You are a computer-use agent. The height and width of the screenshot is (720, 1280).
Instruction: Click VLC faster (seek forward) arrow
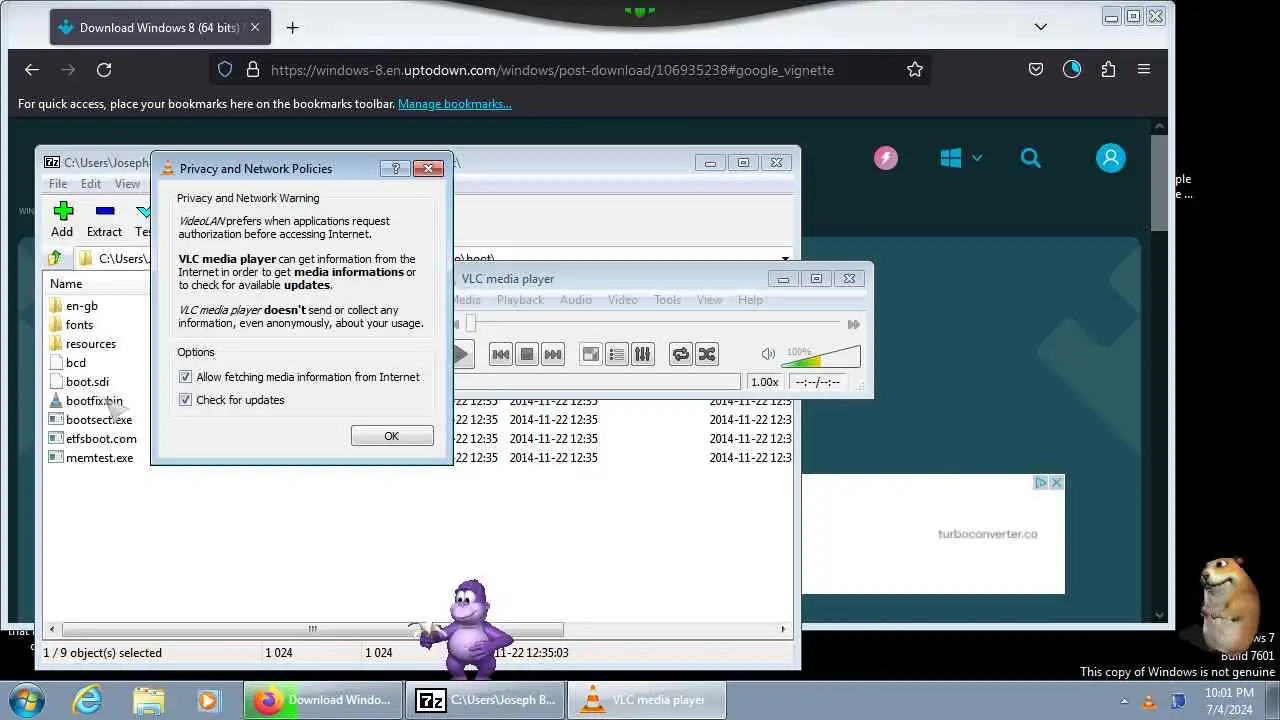click(x=853, y=324)
